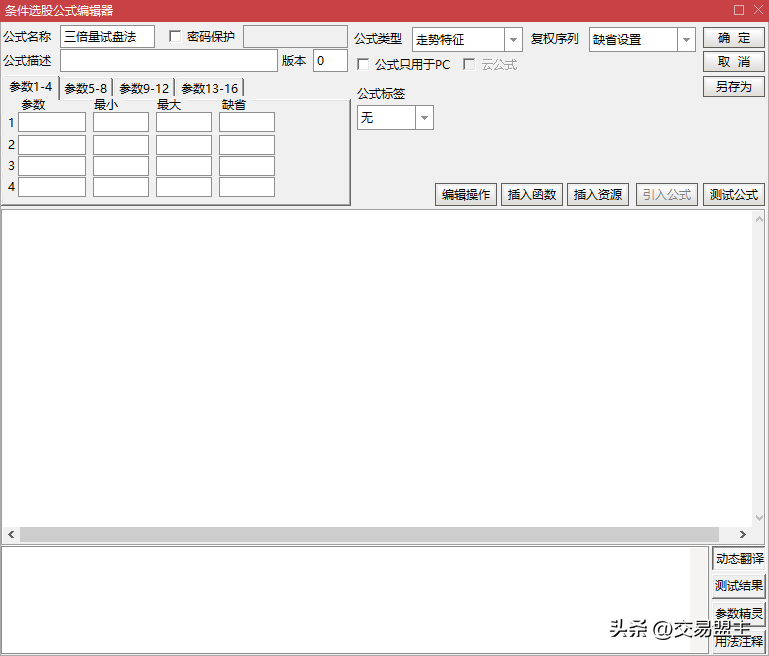The image size is (769, 656).
Task: Select the 用法注释 side tab
Action: coord(739,641)
